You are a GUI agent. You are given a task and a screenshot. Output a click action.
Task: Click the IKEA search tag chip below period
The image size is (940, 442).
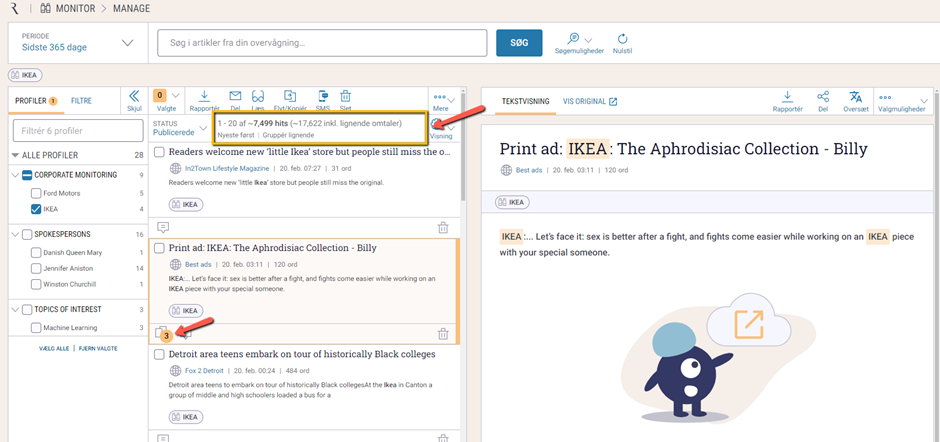tap(25, 76)
